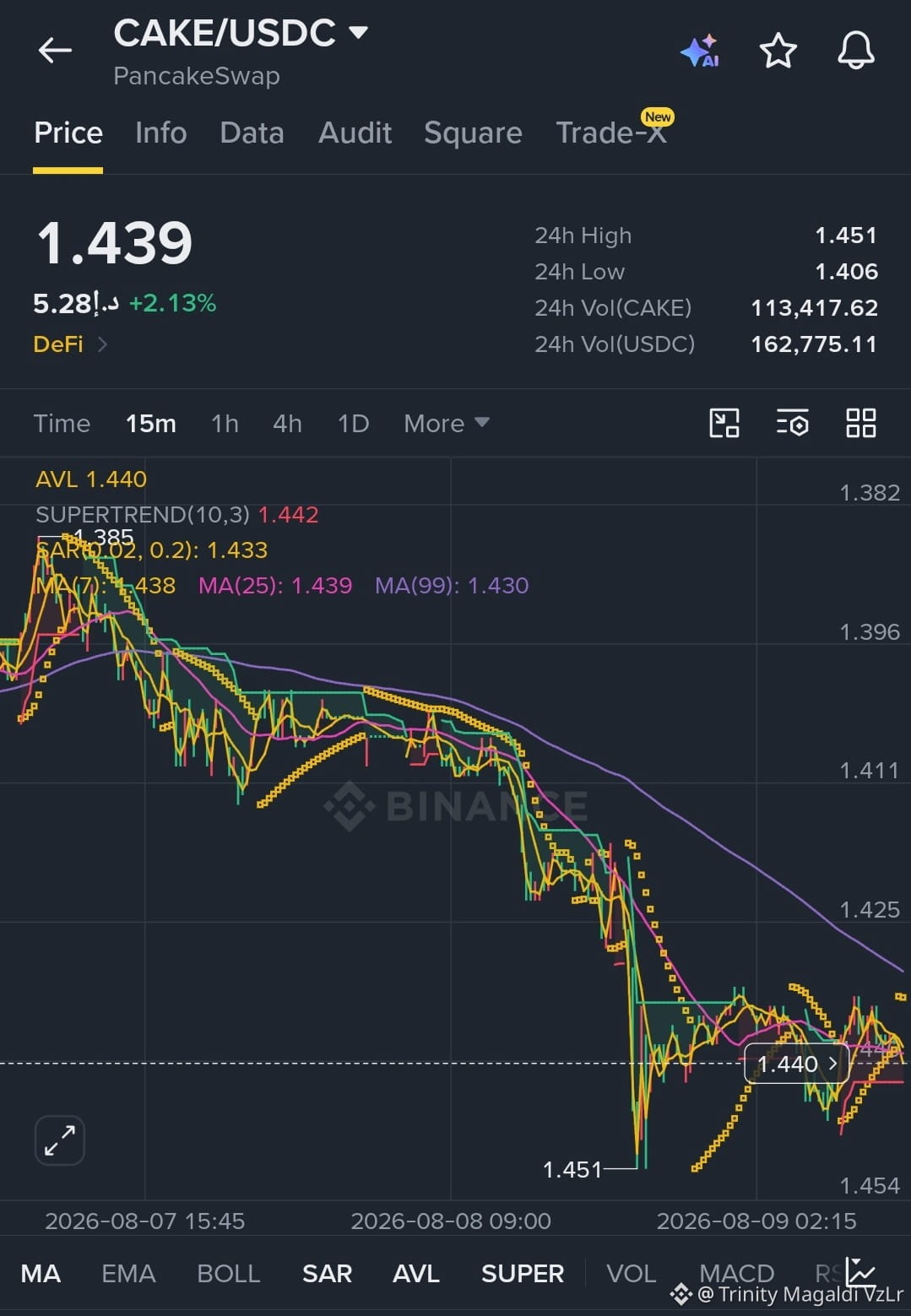Open the AI sparkle assistant icon
Viewport: 911px width, 1316px height.
[x=700, y=51]
